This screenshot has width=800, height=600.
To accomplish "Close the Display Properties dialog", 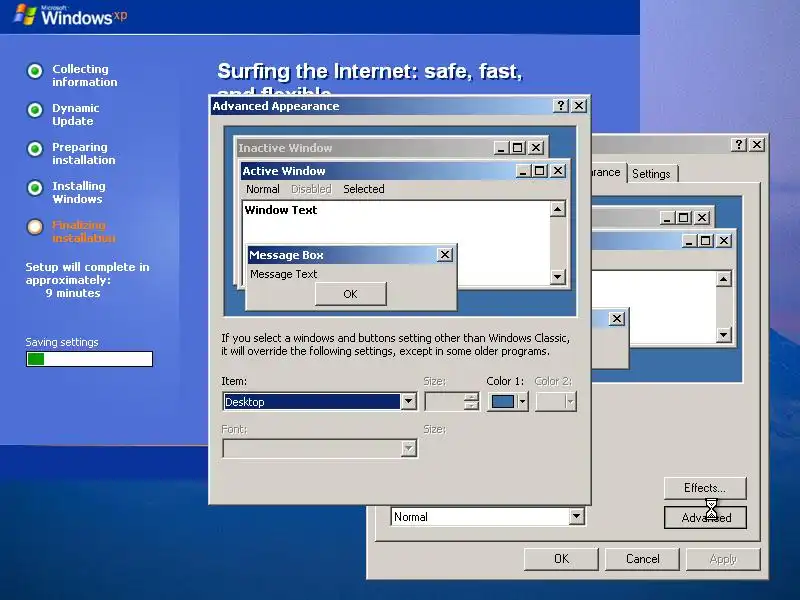I will (x=757, y=144).
